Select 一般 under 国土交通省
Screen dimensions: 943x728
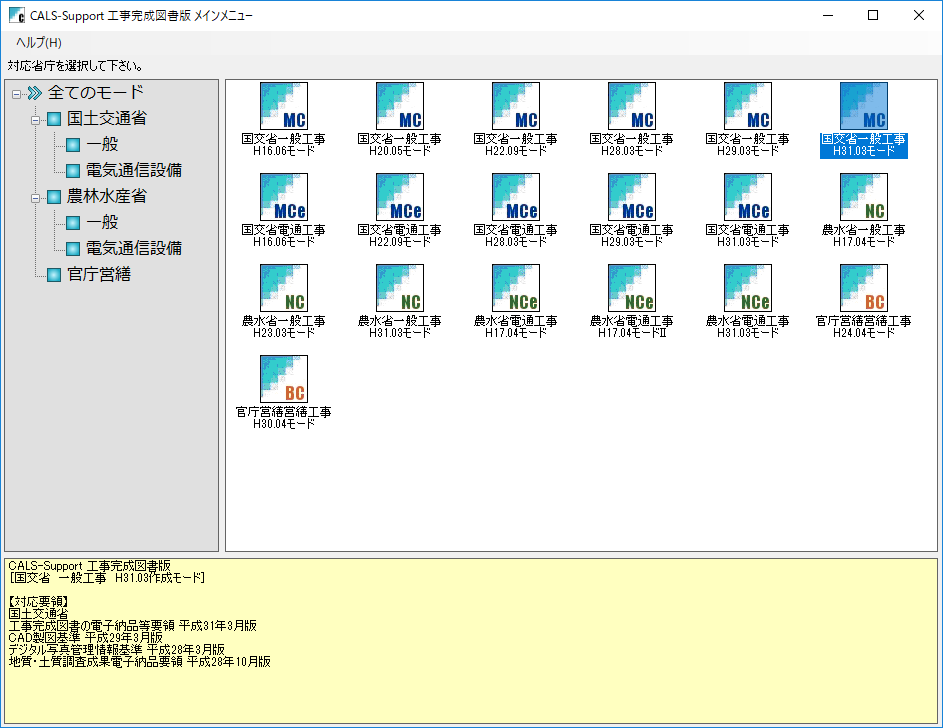[102, 145]
